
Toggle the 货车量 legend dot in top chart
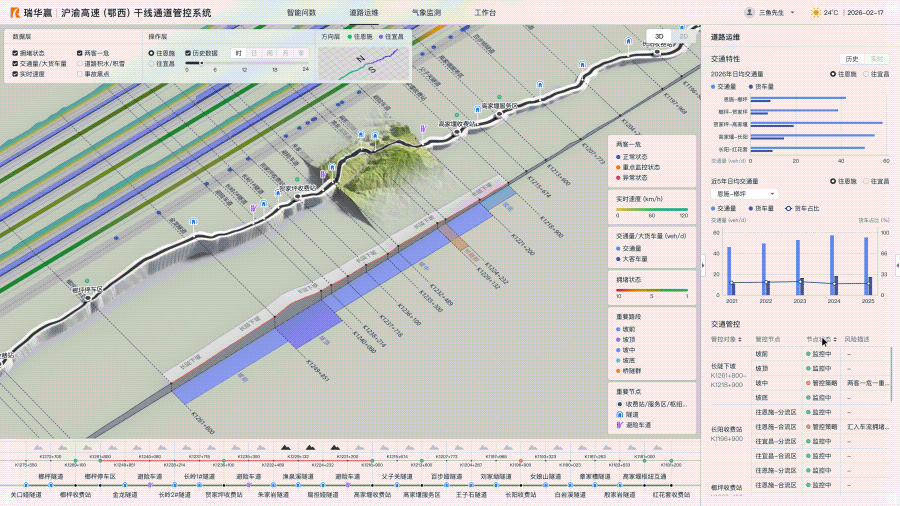[x=751, y=87]
